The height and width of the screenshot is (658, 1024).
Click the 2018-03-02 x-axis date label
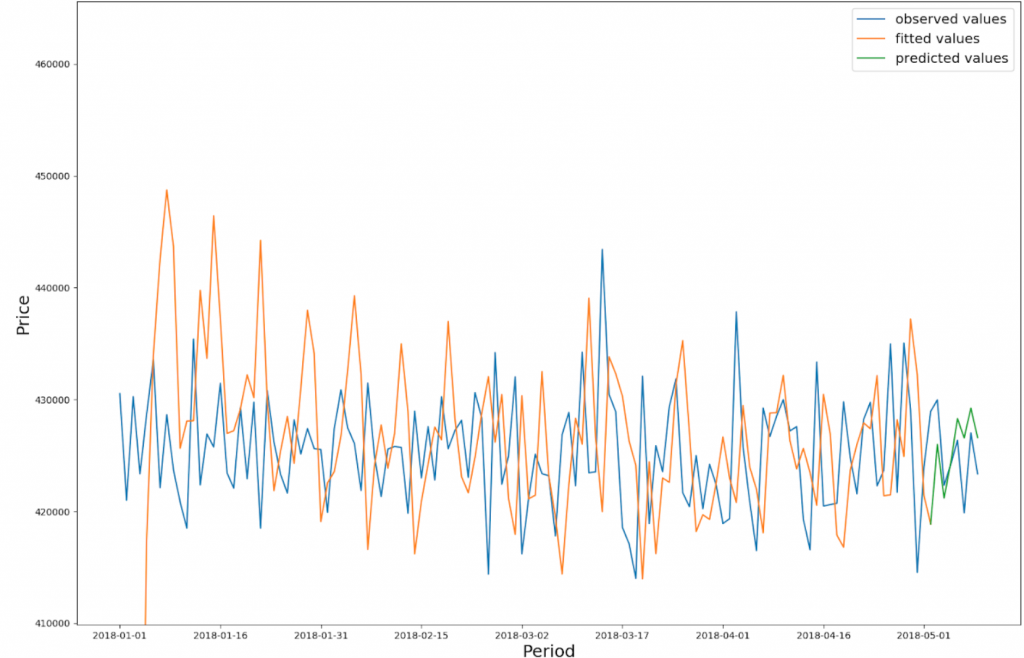(522, 634)
